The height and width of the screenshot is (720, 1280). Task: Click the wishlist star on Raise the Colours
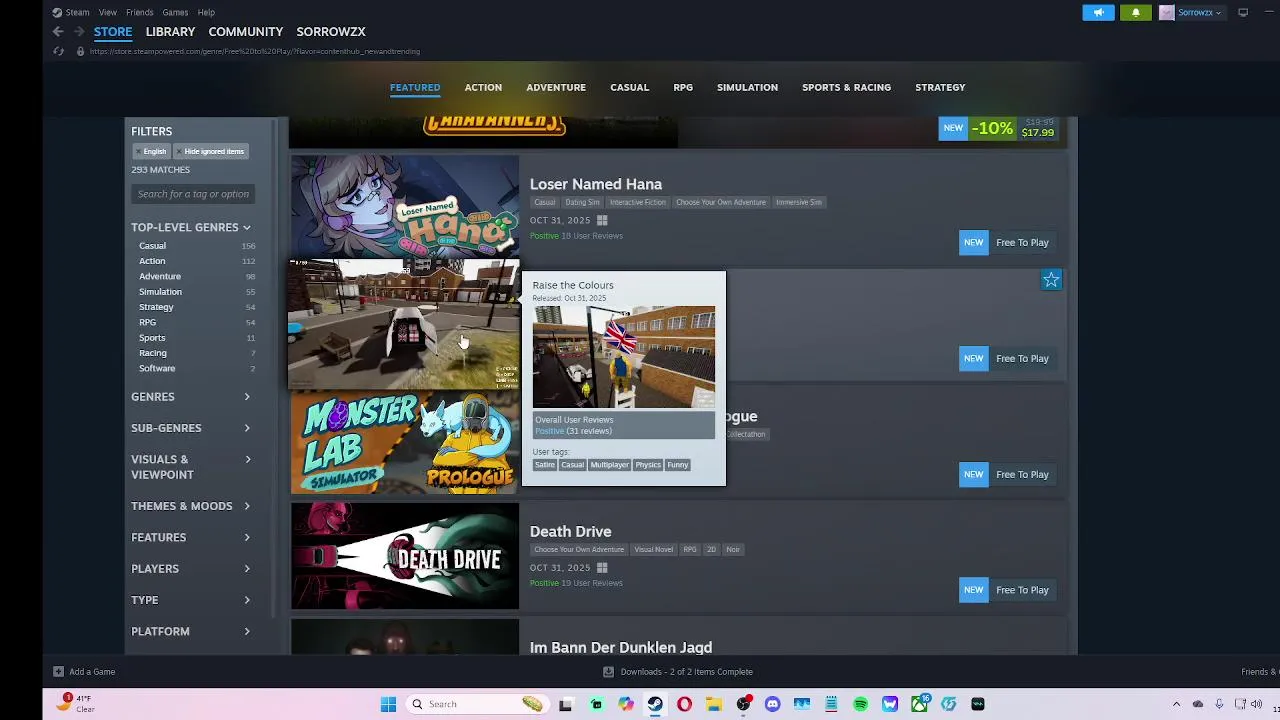1051,280
